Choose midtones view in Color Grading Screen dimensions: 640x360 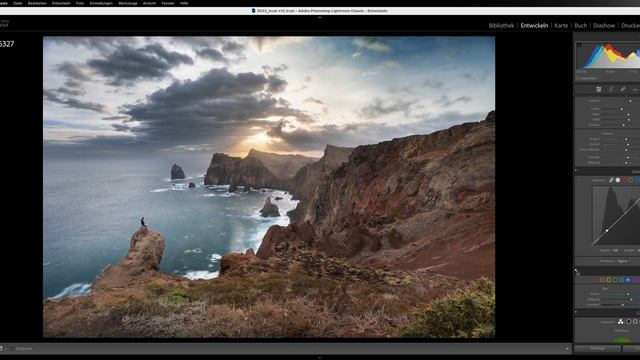coord(635,322)
